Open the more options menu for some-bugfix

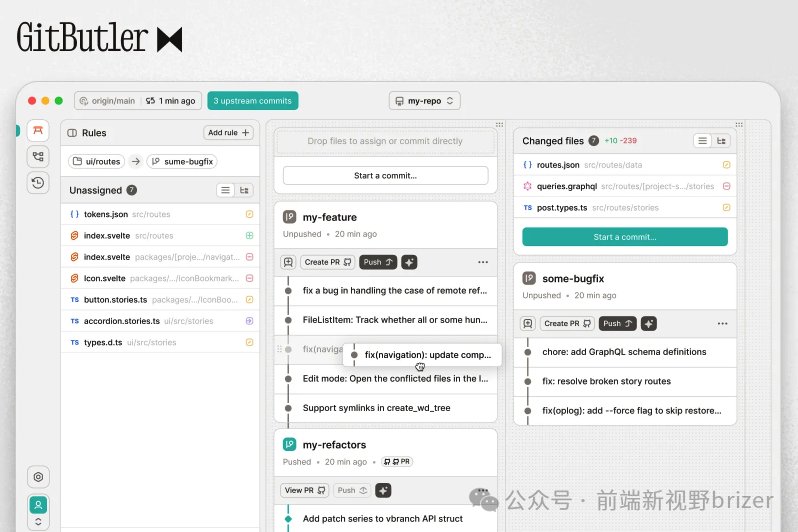tap(723, 324)
